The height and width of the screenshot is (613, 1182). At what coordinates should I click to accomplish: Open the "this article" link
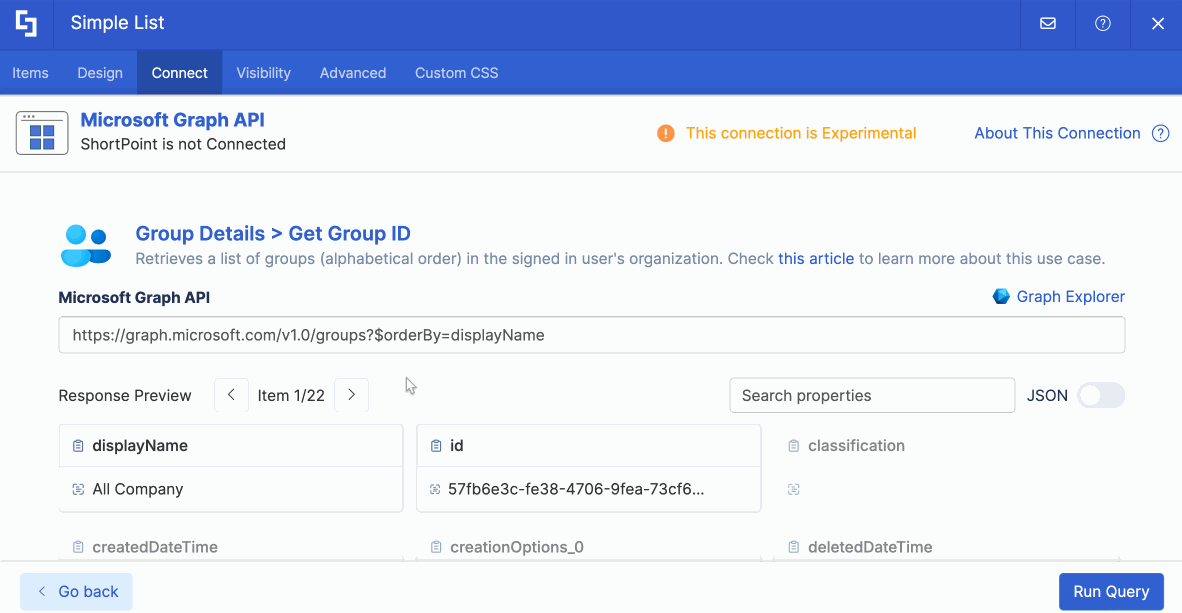(x=816, y=258)
